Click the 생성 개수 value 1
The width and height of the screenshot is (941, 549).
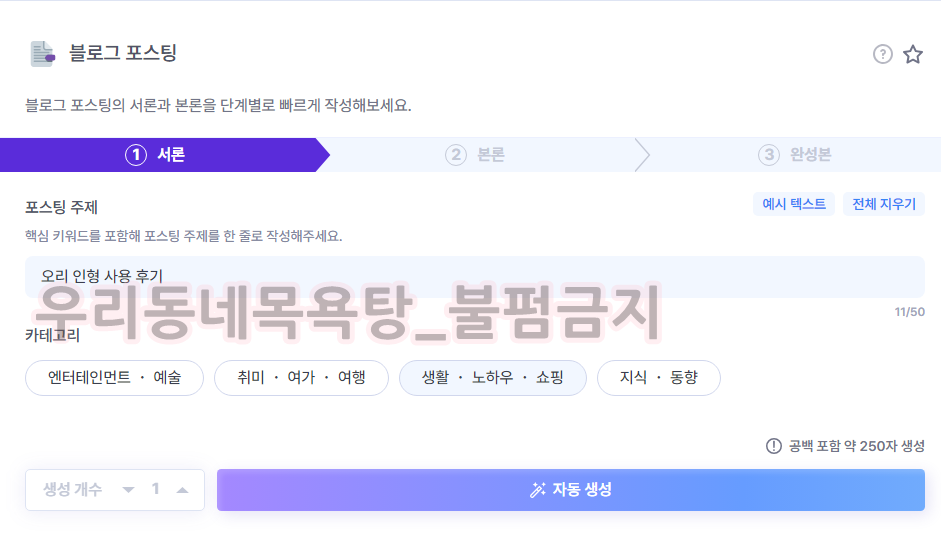tap(155, 490)
